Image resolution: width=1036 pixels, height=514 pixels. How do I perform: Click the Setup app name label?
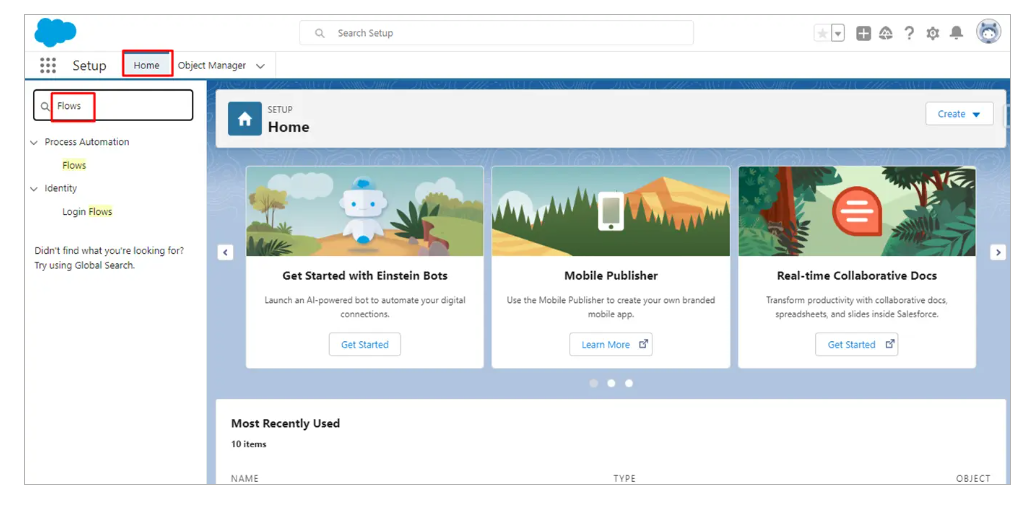[89, 65]
